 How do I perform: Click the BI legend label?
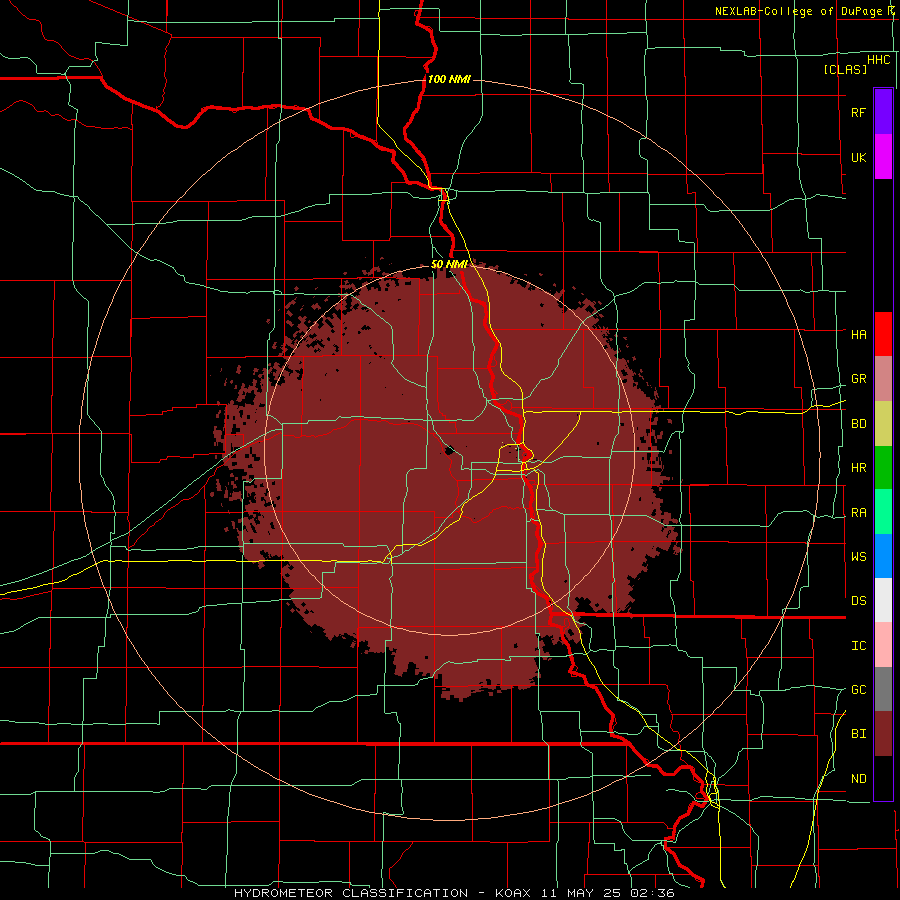coord(858,734)
